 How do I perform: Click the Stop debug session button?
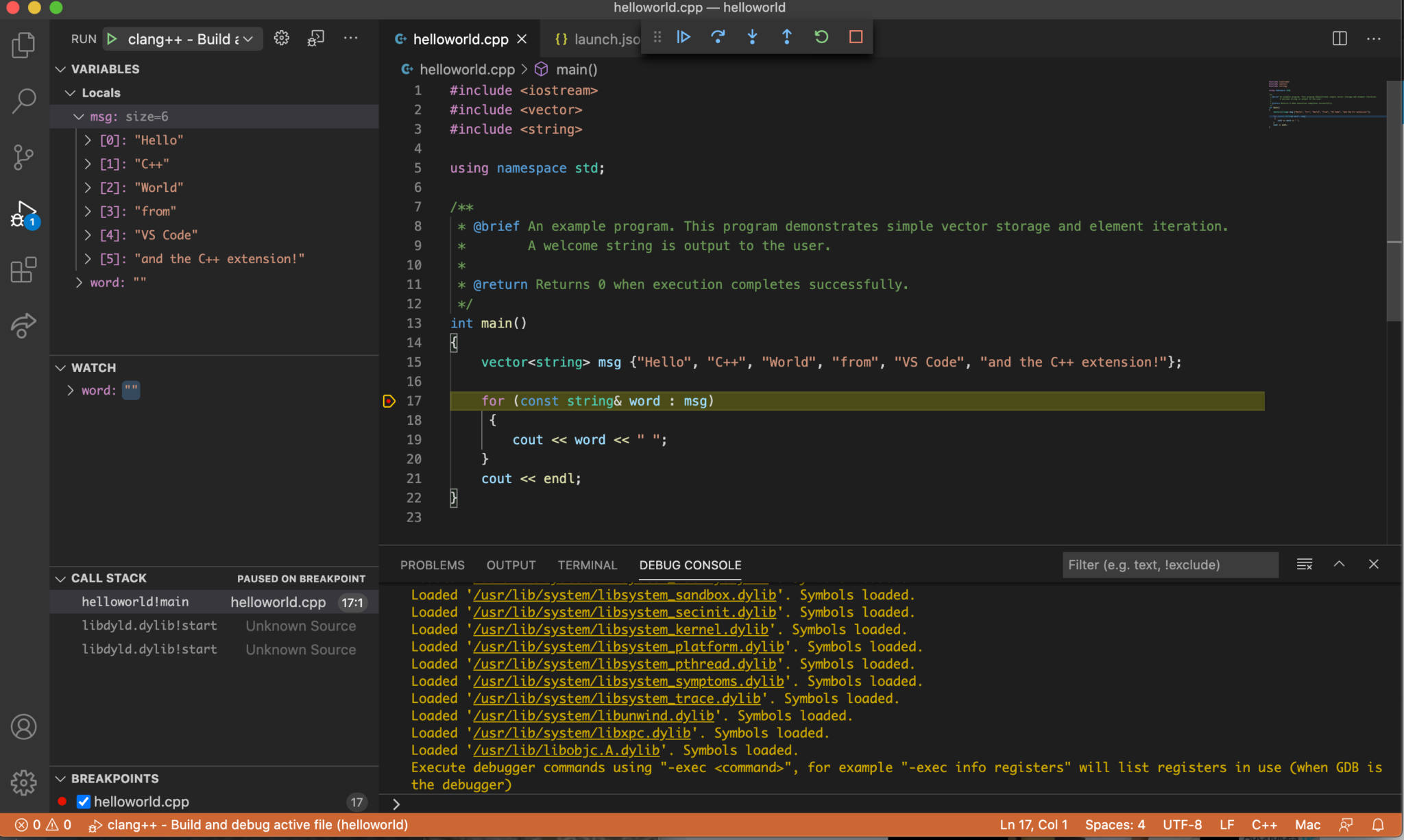(855, 37)
